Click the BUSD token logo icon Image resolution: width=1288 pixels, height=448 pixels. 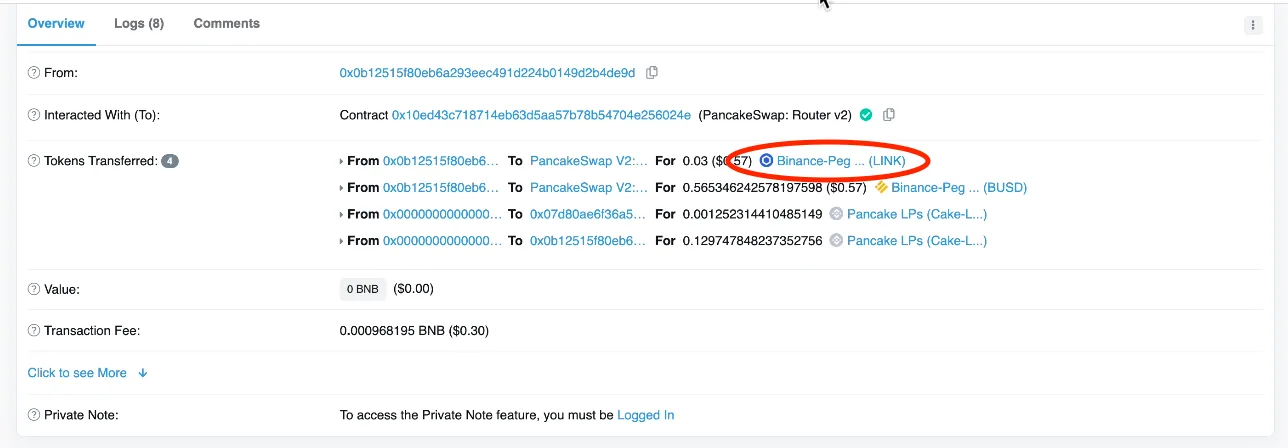[x=881, y=188]
